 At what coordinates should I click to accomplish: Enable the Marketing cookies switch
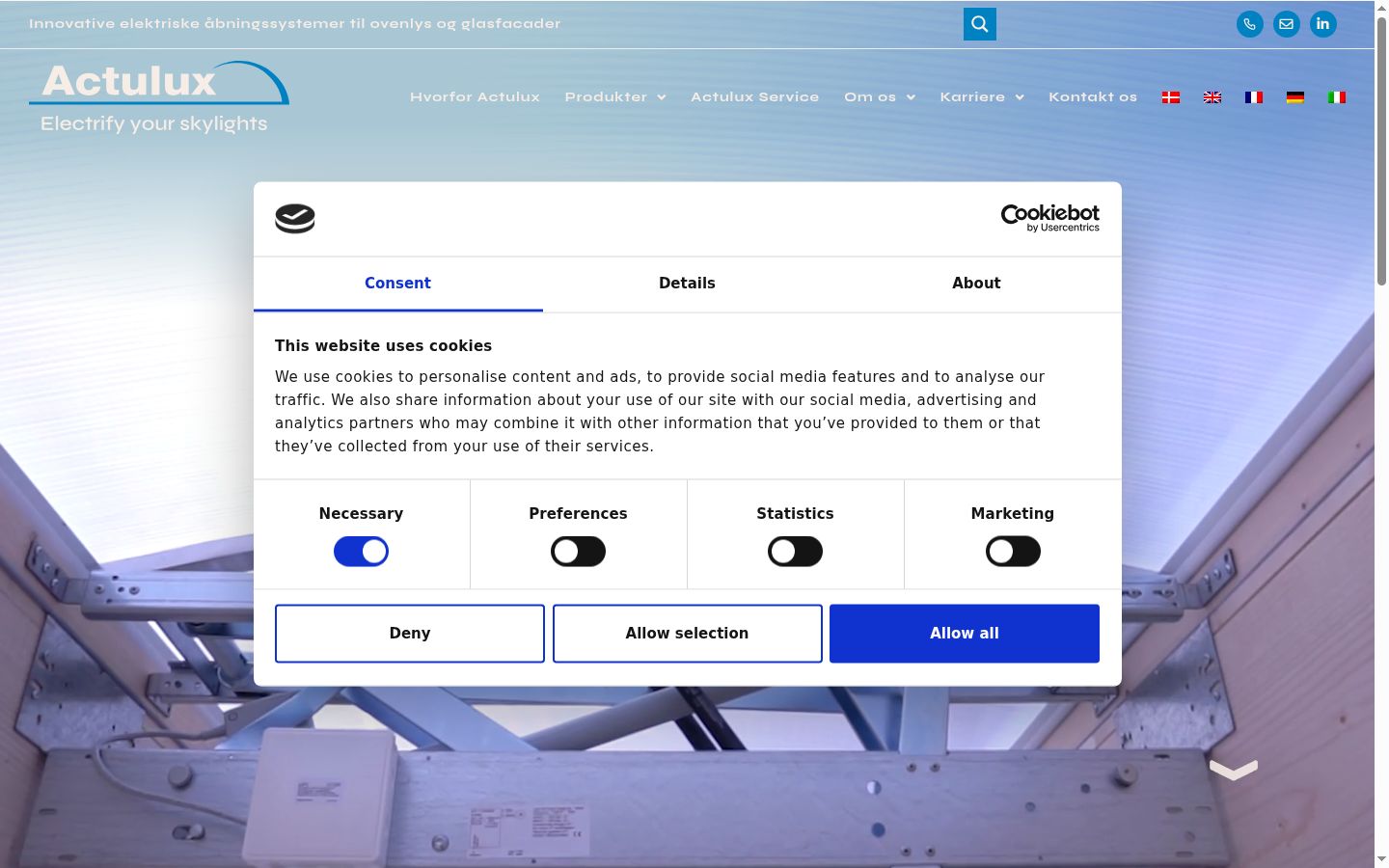[x=1013, y=552]
